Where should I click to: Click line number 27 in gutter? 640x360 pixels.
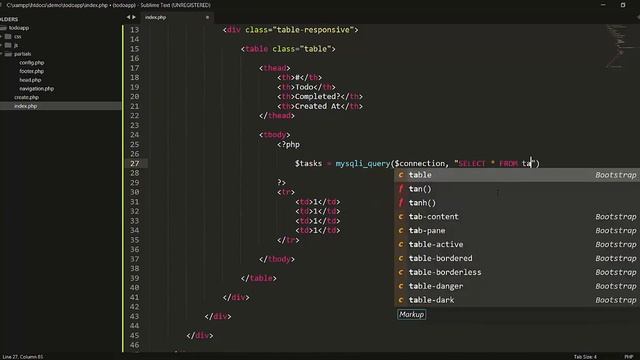(x=135, y=164)
